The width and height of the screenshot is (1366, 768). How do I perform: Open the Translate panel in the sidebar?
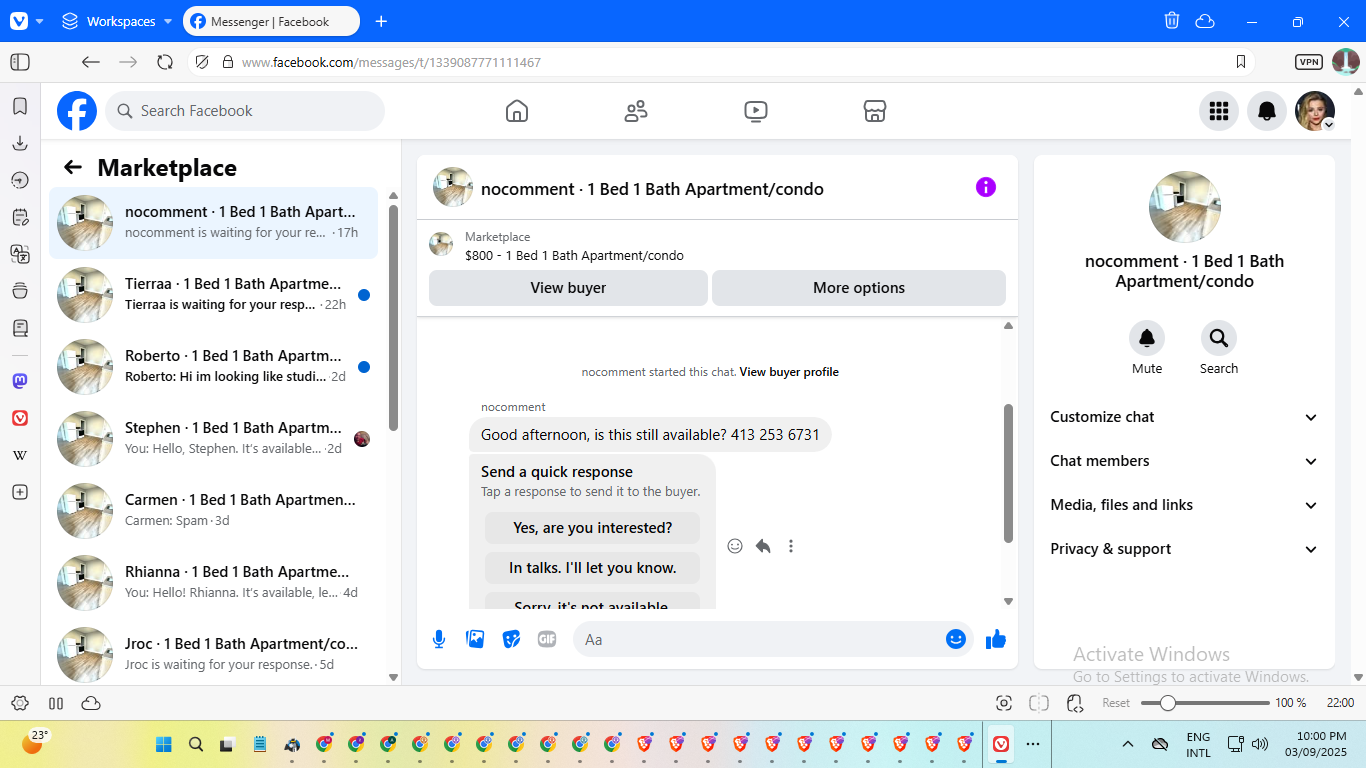[20, 254]
